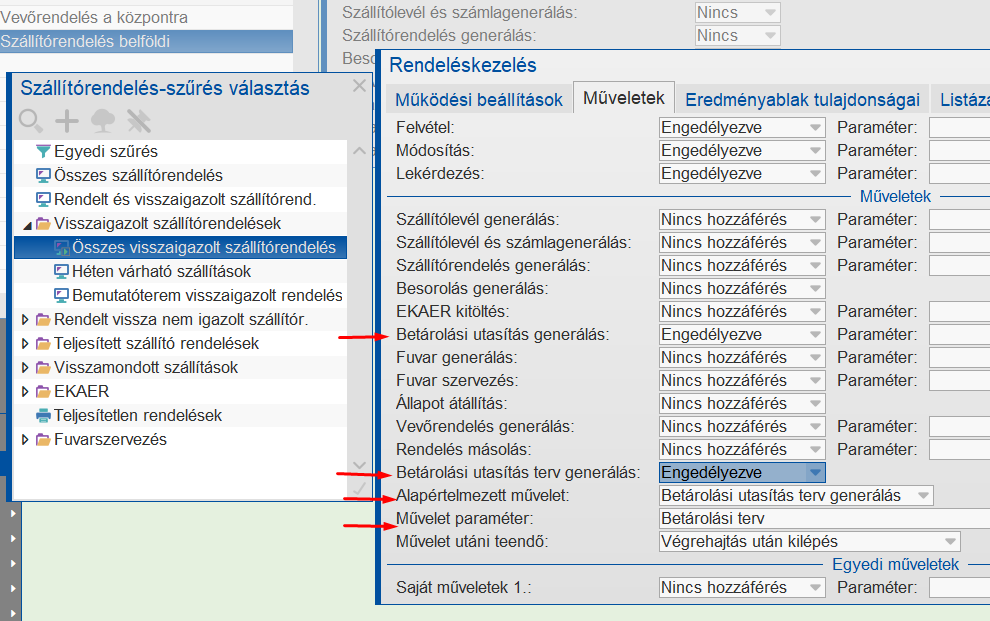Open background Szállítólevél és számlagenerálás Nincs dropdown
The height and width of the screenshot is (621, 990).
point(737,13)
